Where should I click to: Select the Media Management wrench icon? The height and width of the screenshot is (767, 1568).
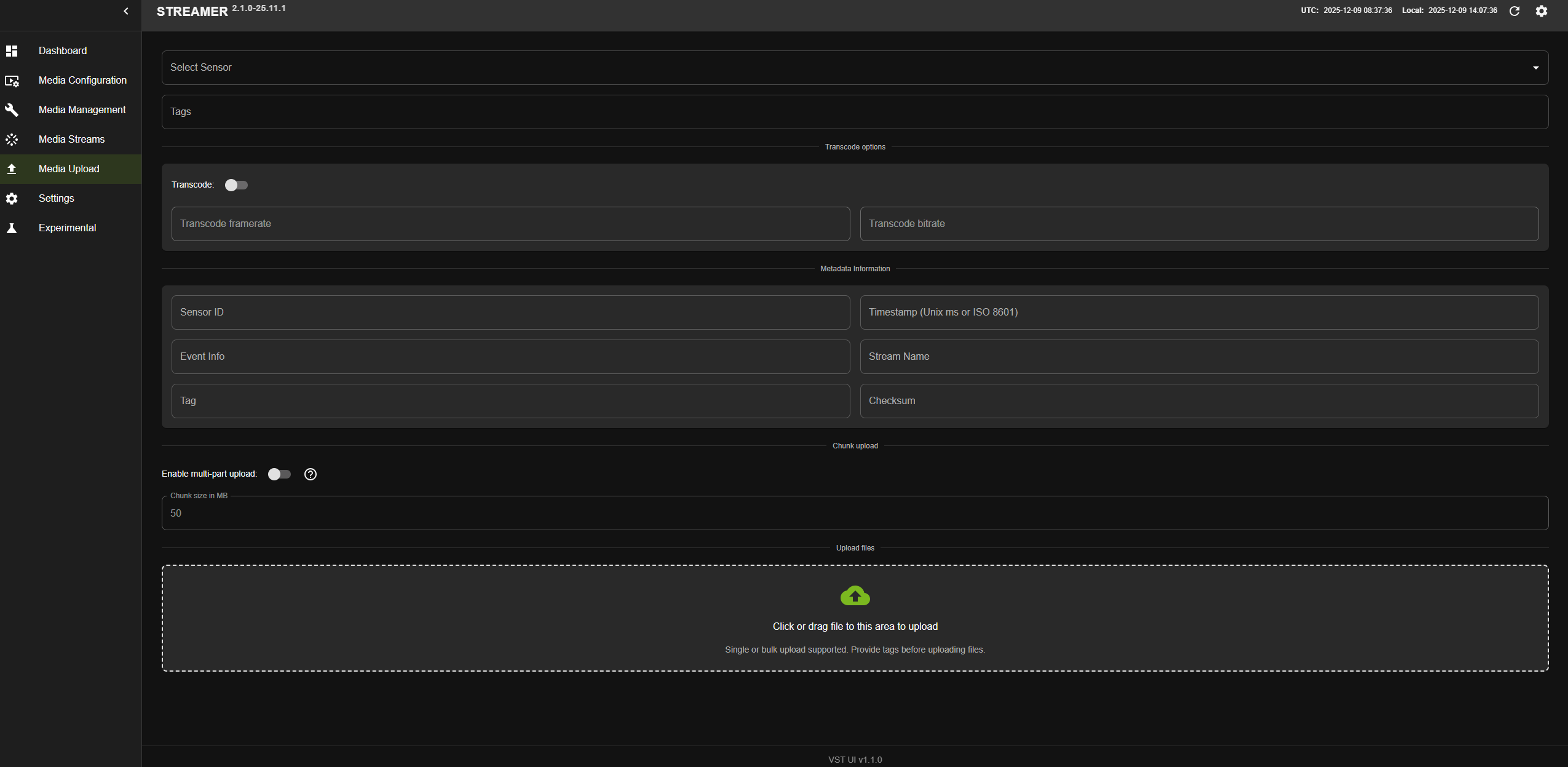(12, 109)
